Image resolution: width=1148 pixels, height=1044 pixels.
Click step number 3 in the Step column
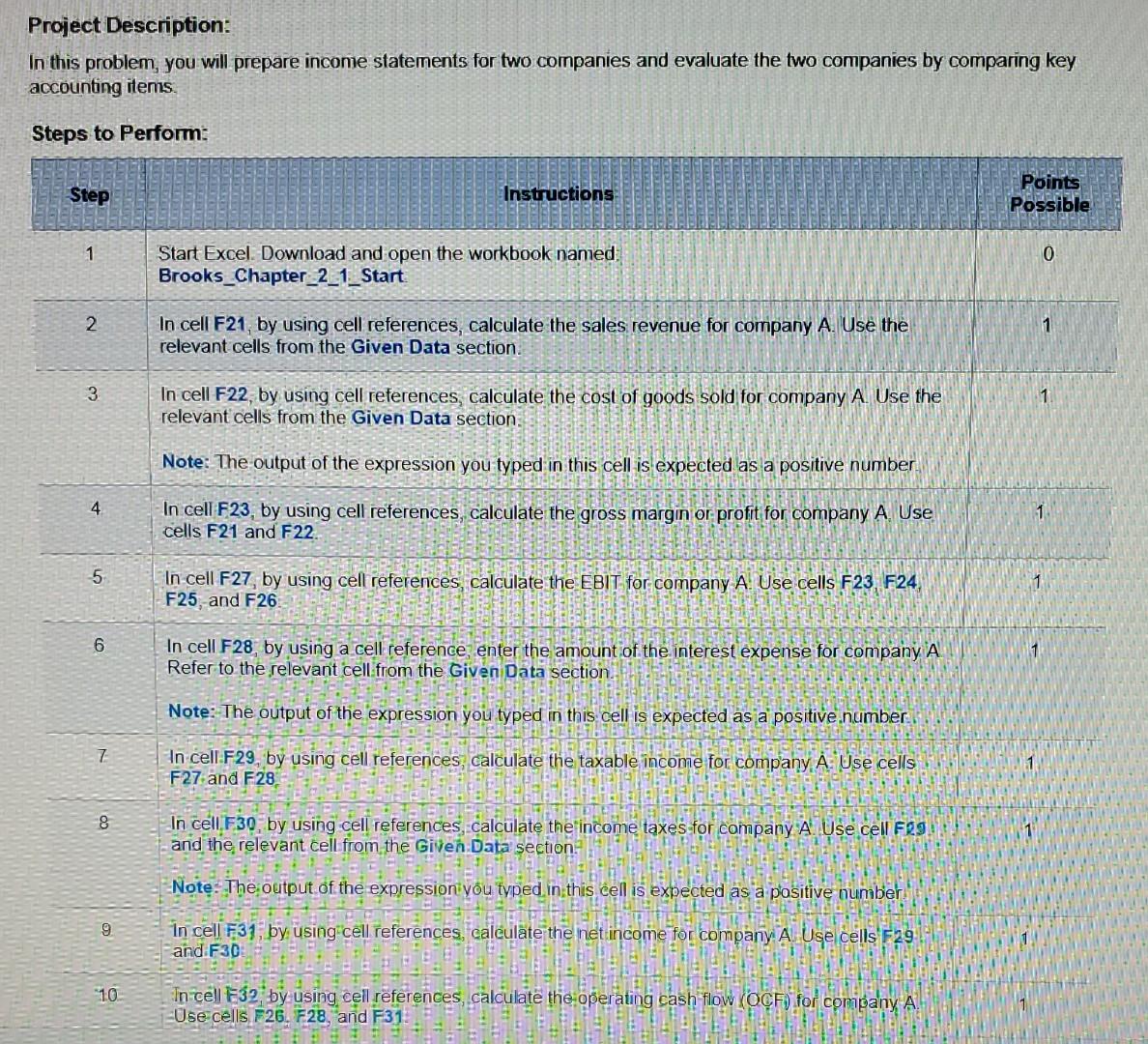point(92,394)
